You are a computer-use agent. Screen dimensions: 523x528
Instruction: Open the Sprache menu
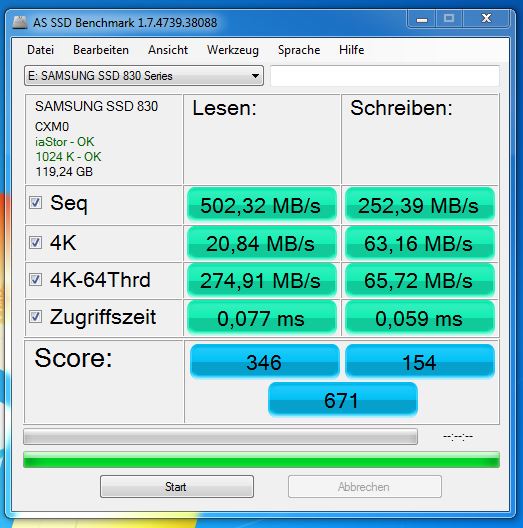click(x=299, y=50)
